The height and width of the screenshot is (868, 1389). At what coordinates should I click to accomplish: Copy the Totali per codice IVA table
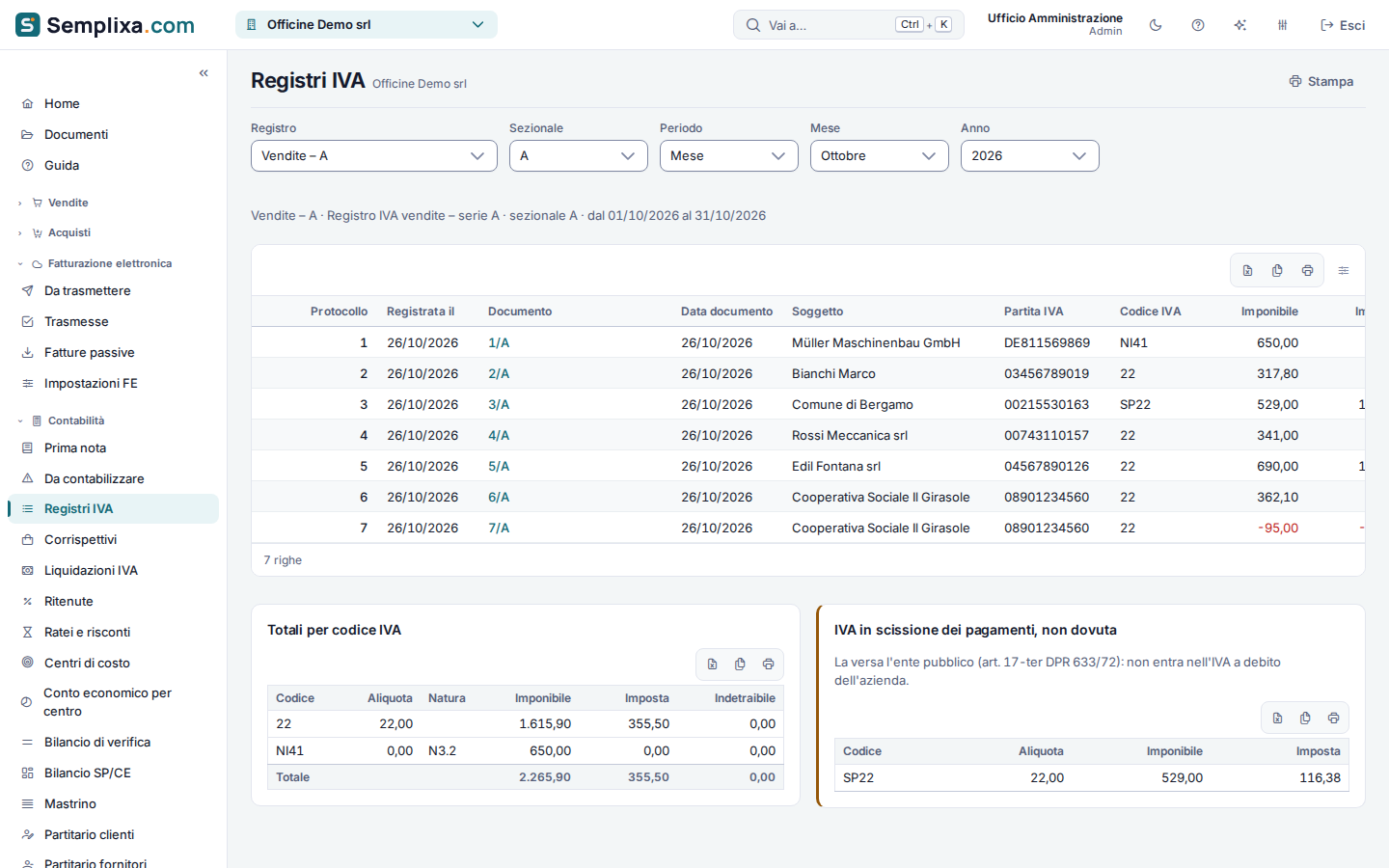click(x=740, y=665)
